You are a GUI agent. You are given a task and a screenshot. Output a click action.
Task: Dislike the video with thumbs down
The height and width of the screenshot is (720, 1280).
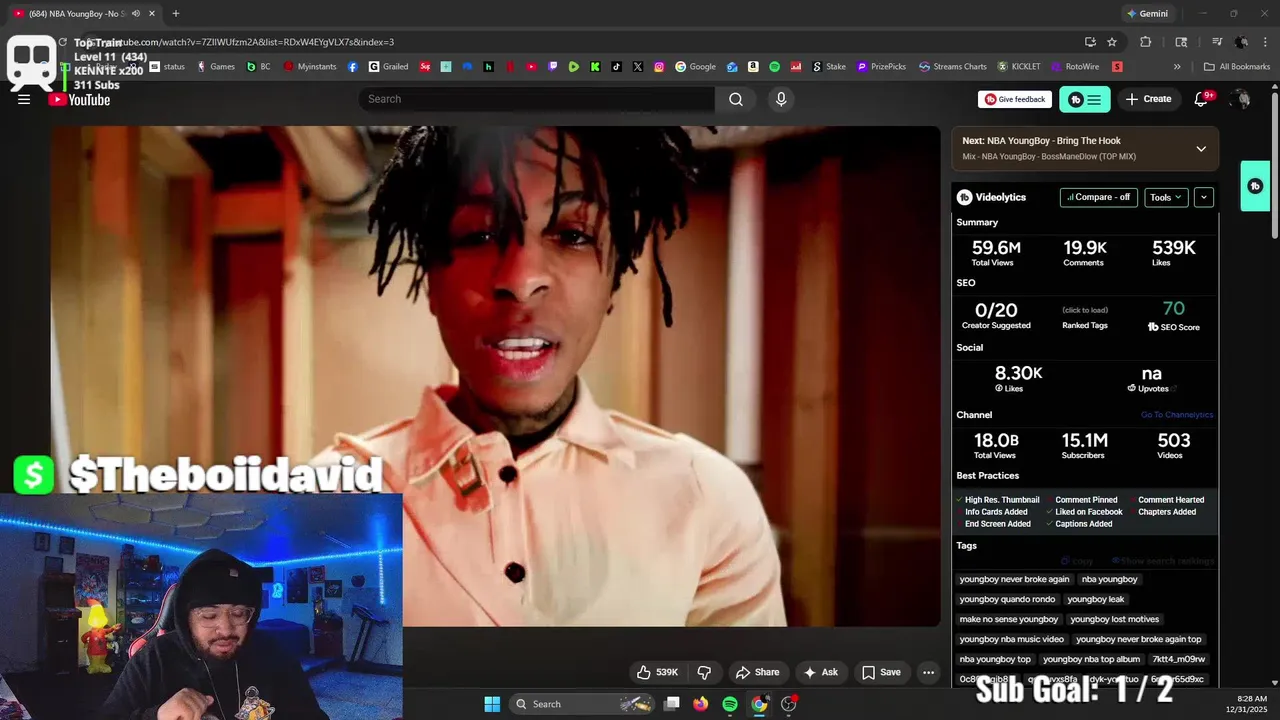click(x=704, y=672)
